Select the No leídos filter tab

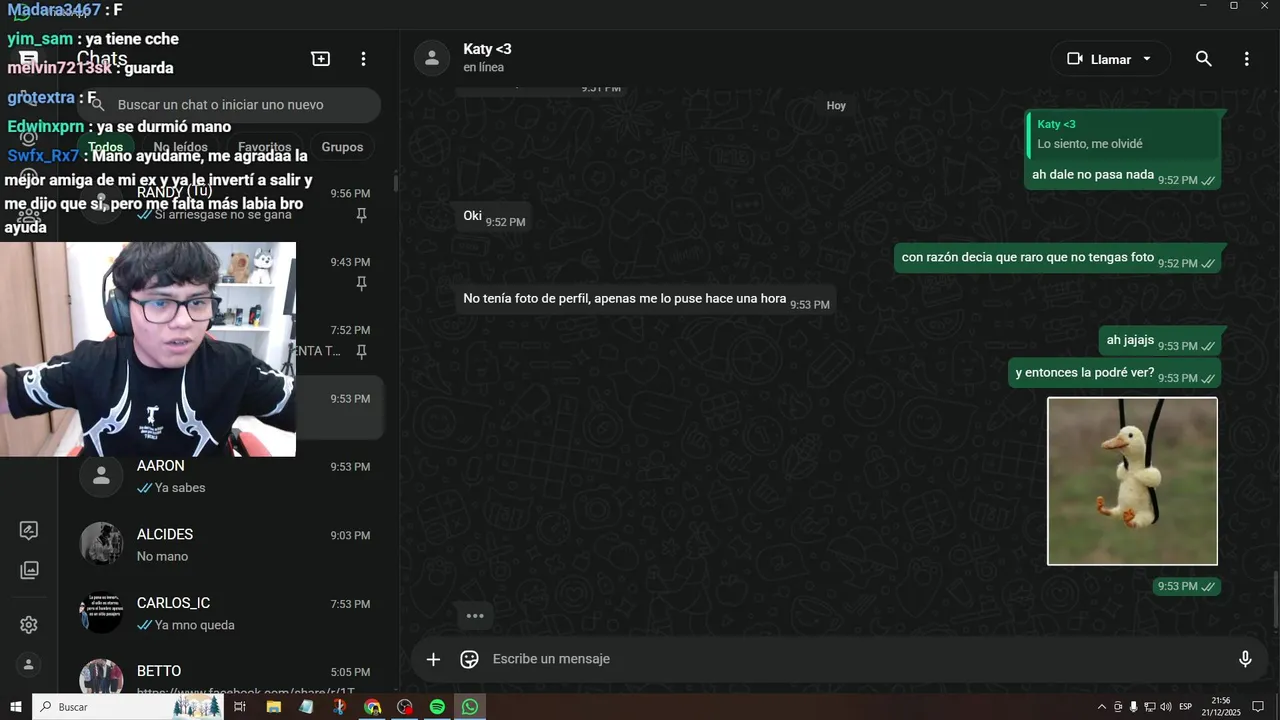point(181,147)
